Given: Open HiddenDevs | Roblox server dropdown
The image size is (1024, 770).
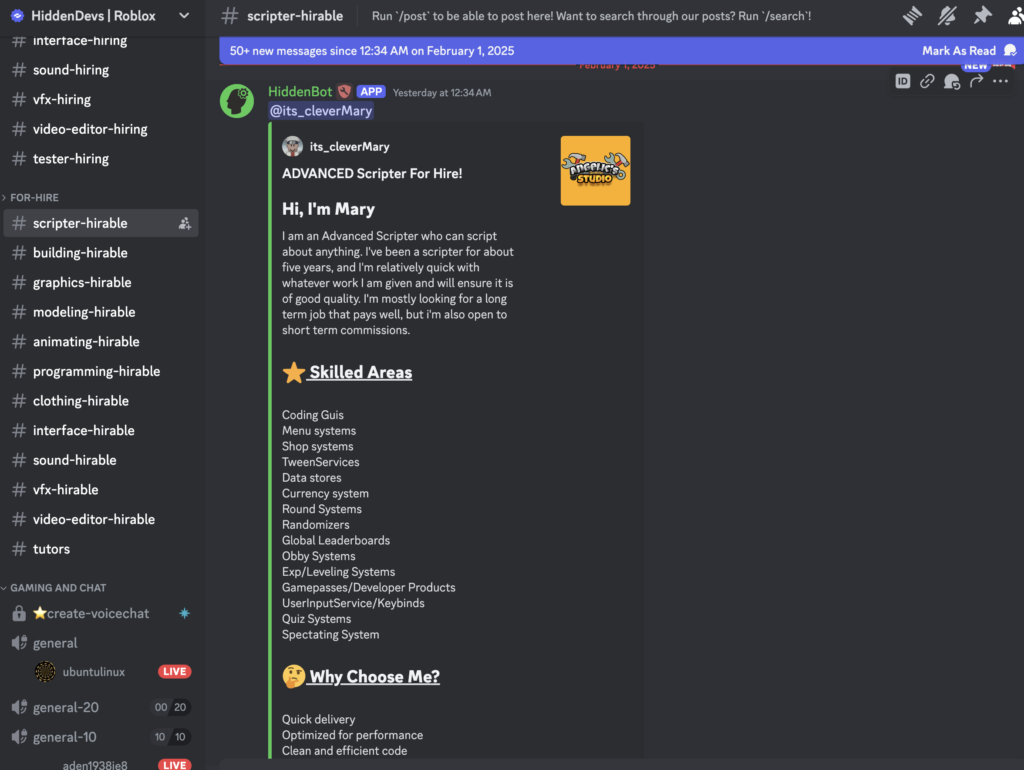Looking at the screenshot, I should click(x=183, y=16).
